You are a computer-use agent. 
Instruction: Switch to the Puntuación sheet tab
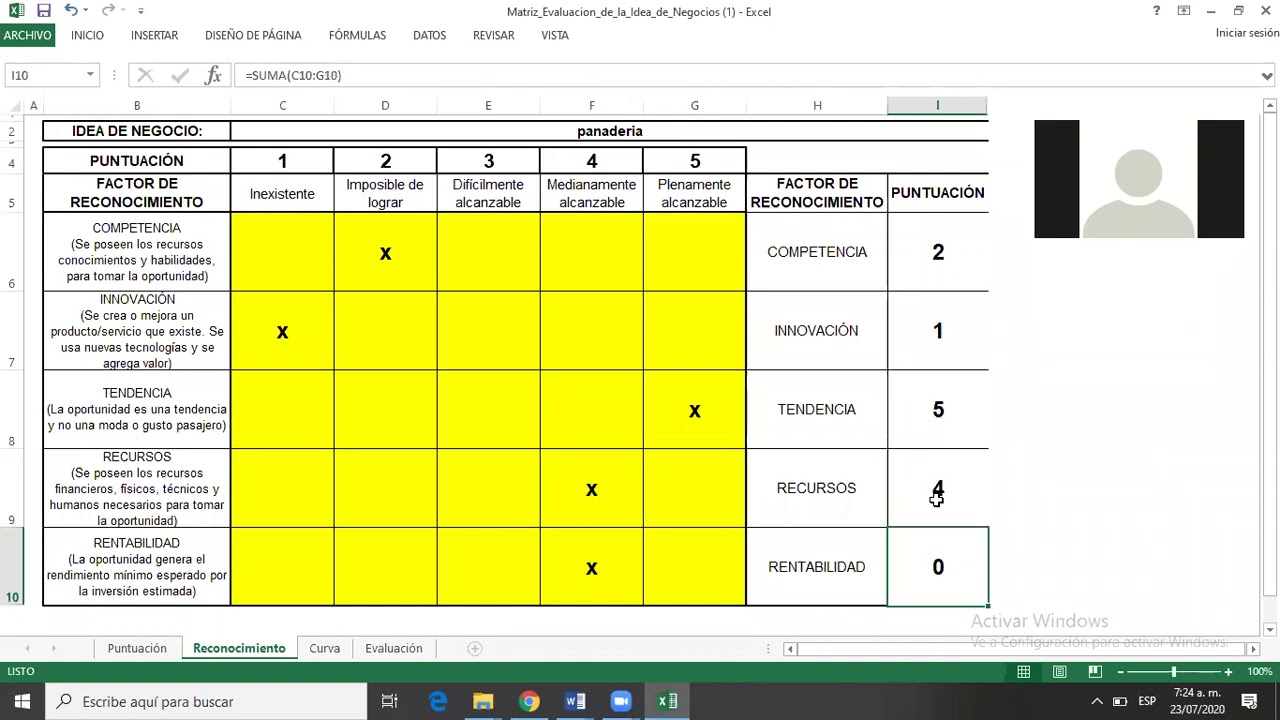tap(137, 648)
